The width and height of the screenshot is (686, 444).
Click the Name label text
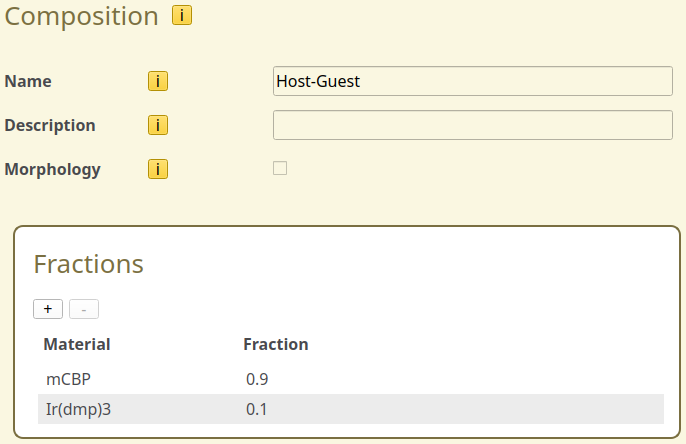click(28, 81)
